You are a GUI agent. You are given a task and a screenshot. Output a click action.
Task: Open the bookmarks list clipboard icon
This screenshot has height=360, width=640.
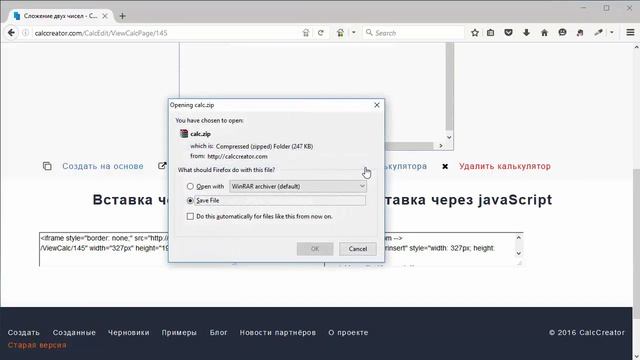pyautogui.click(x=491, y=33)
